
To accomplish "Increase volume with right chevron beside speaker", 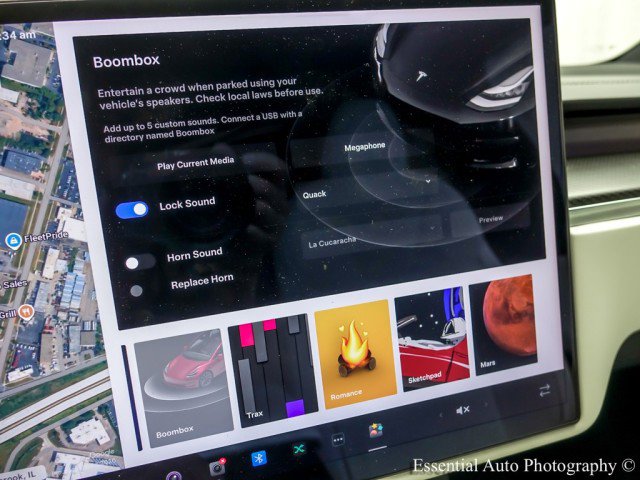I will [x=486, y=405].
